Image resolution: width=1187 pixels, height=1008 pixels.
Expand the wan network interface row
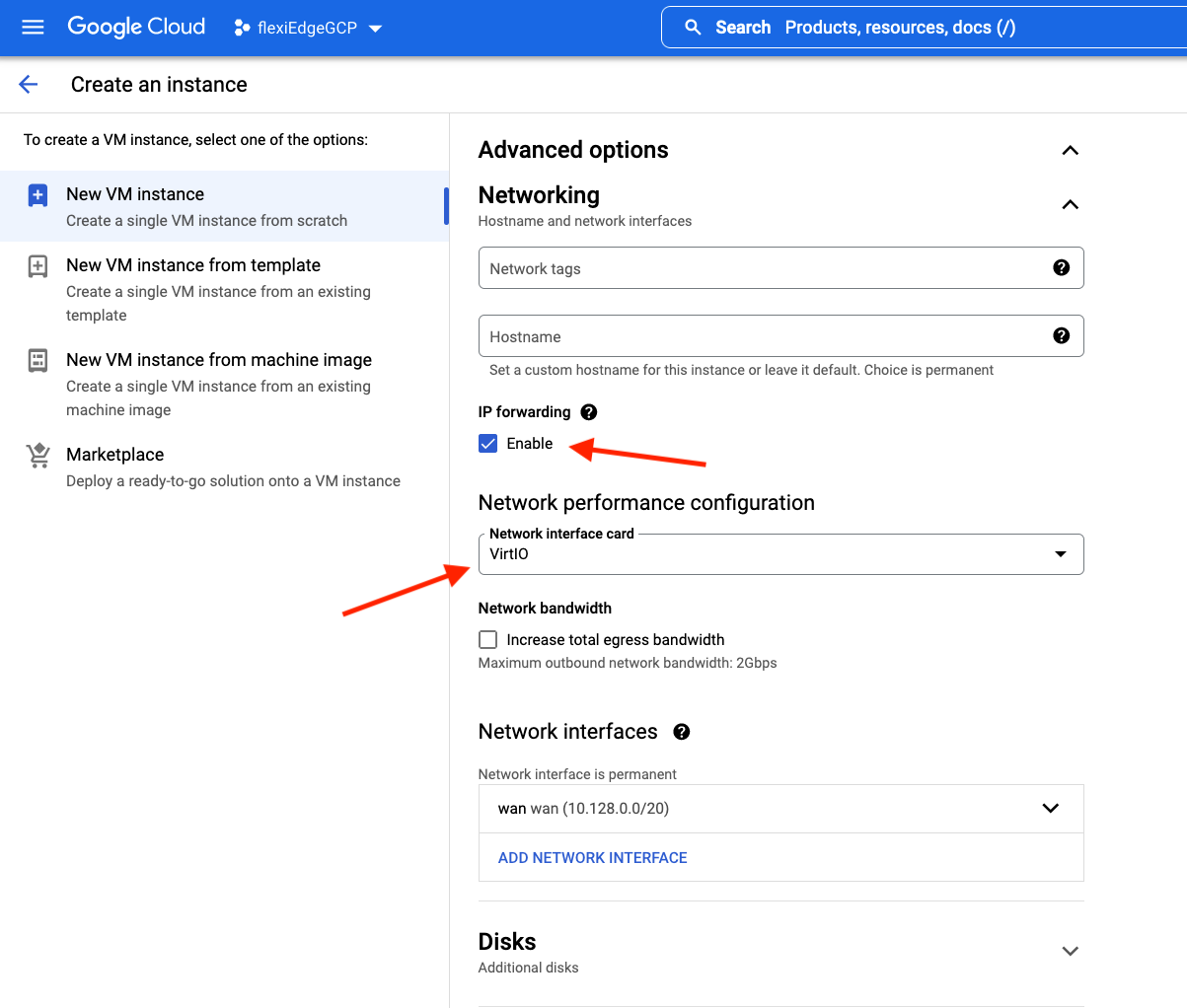[1050, 809]
